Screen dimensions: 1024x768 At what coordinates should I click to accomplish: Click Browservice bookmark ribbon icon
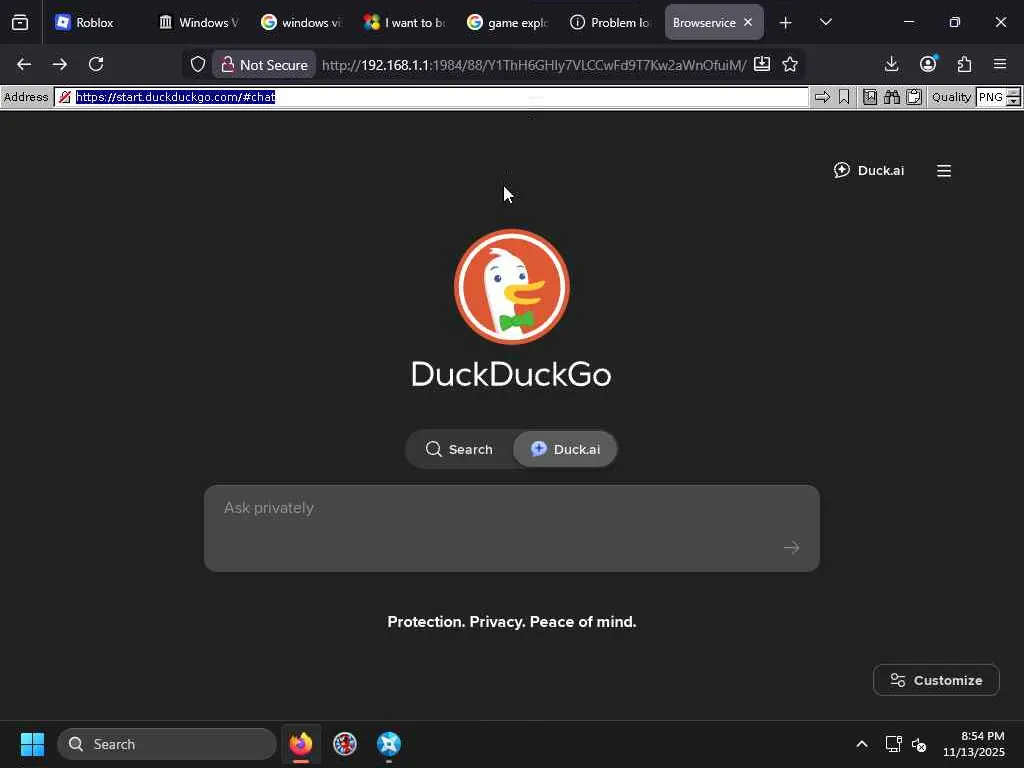tap(844, 97)
